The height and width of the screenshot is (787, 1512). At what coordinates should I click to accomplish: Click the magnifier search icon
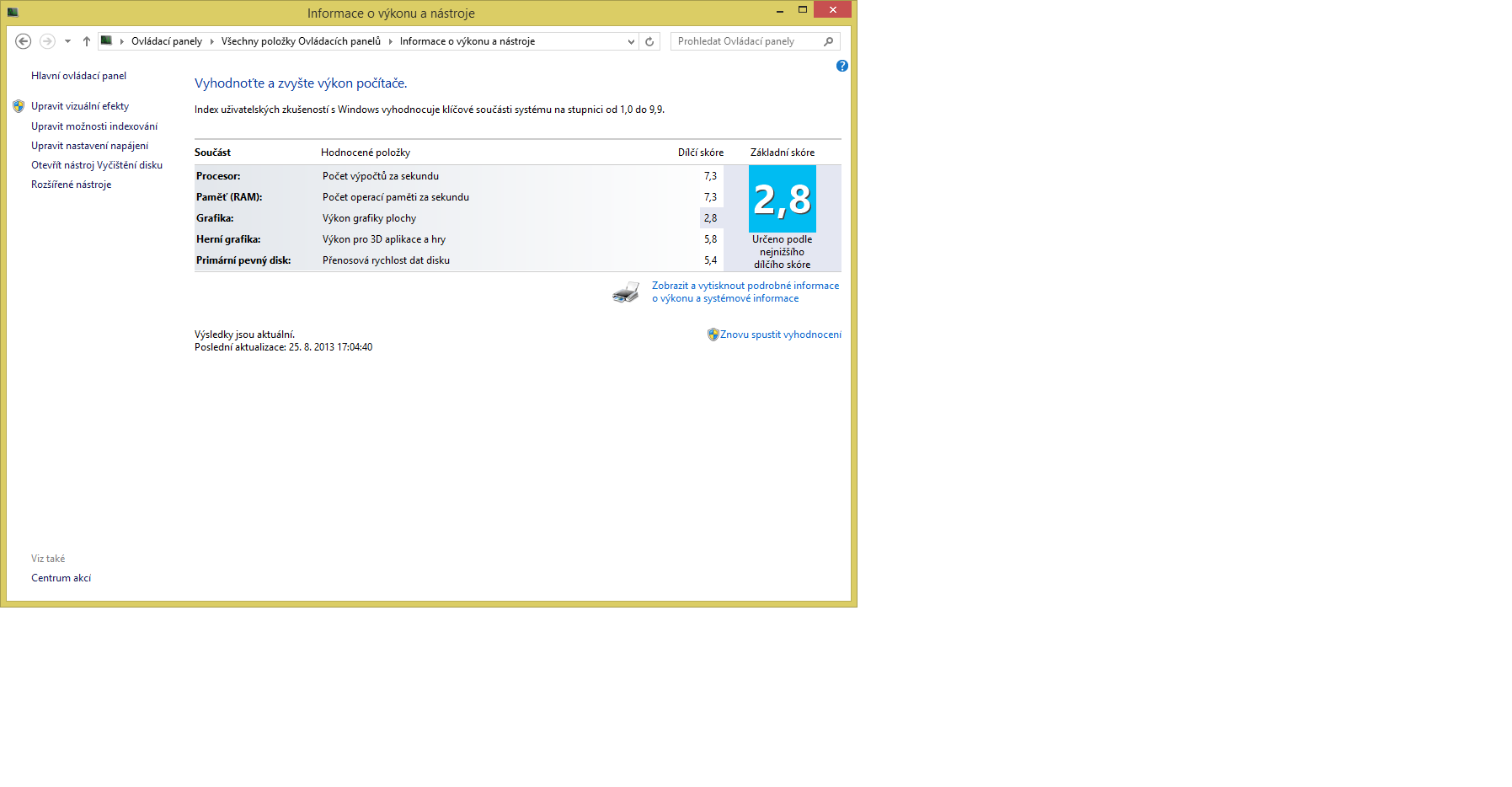tap(829, 41)
